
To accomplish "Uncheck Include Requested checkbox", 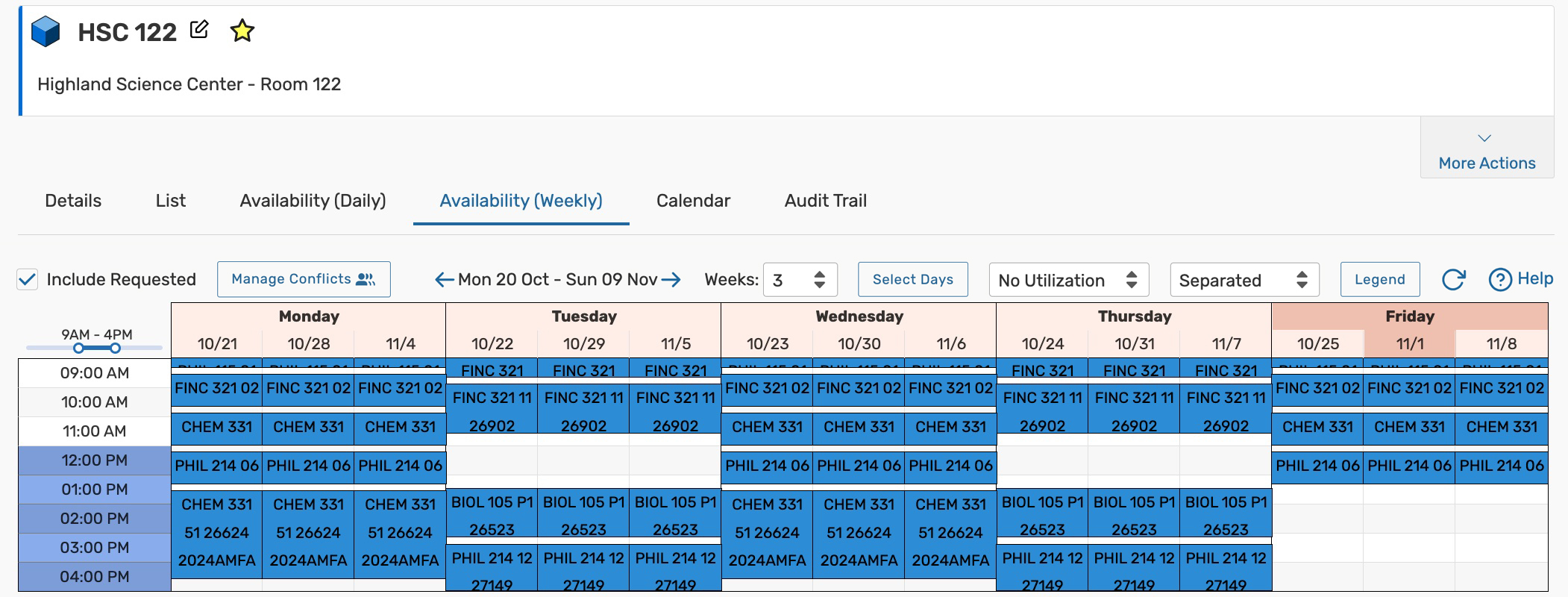I will 28,280.
